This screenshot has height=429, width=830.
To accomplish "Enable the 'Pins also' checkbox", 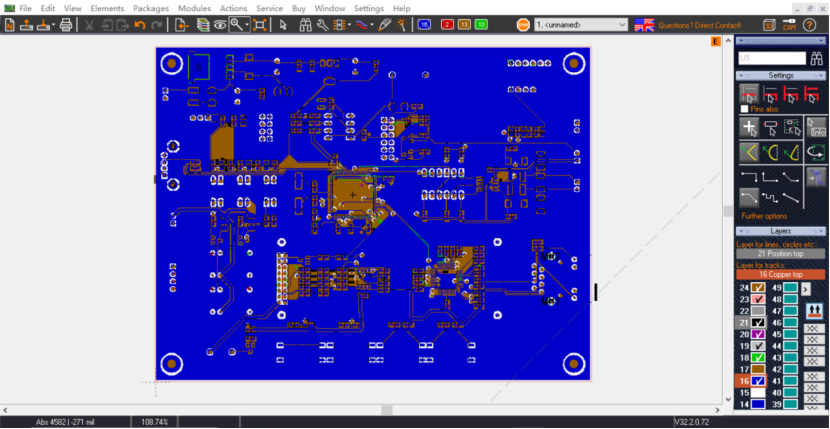I will (745, 109).
